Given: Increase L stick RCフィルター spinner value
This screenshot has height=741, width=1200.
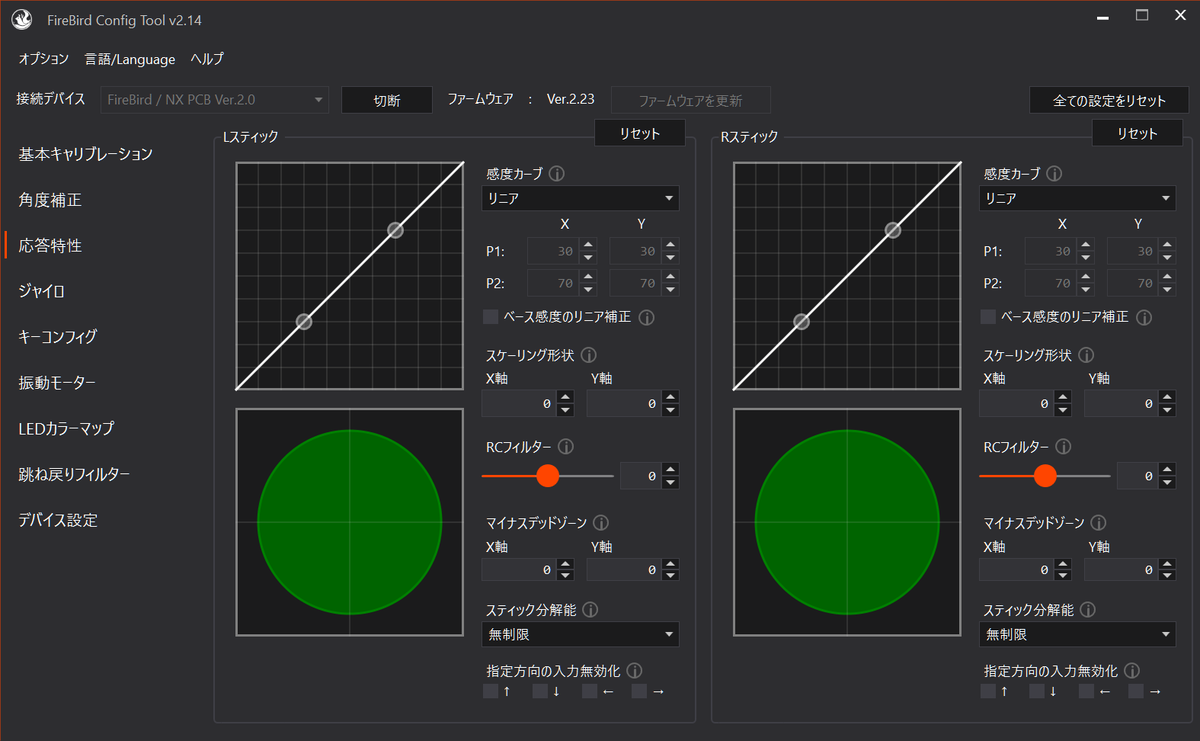Looking at the screenshot, I should click(x=669, y=470).
